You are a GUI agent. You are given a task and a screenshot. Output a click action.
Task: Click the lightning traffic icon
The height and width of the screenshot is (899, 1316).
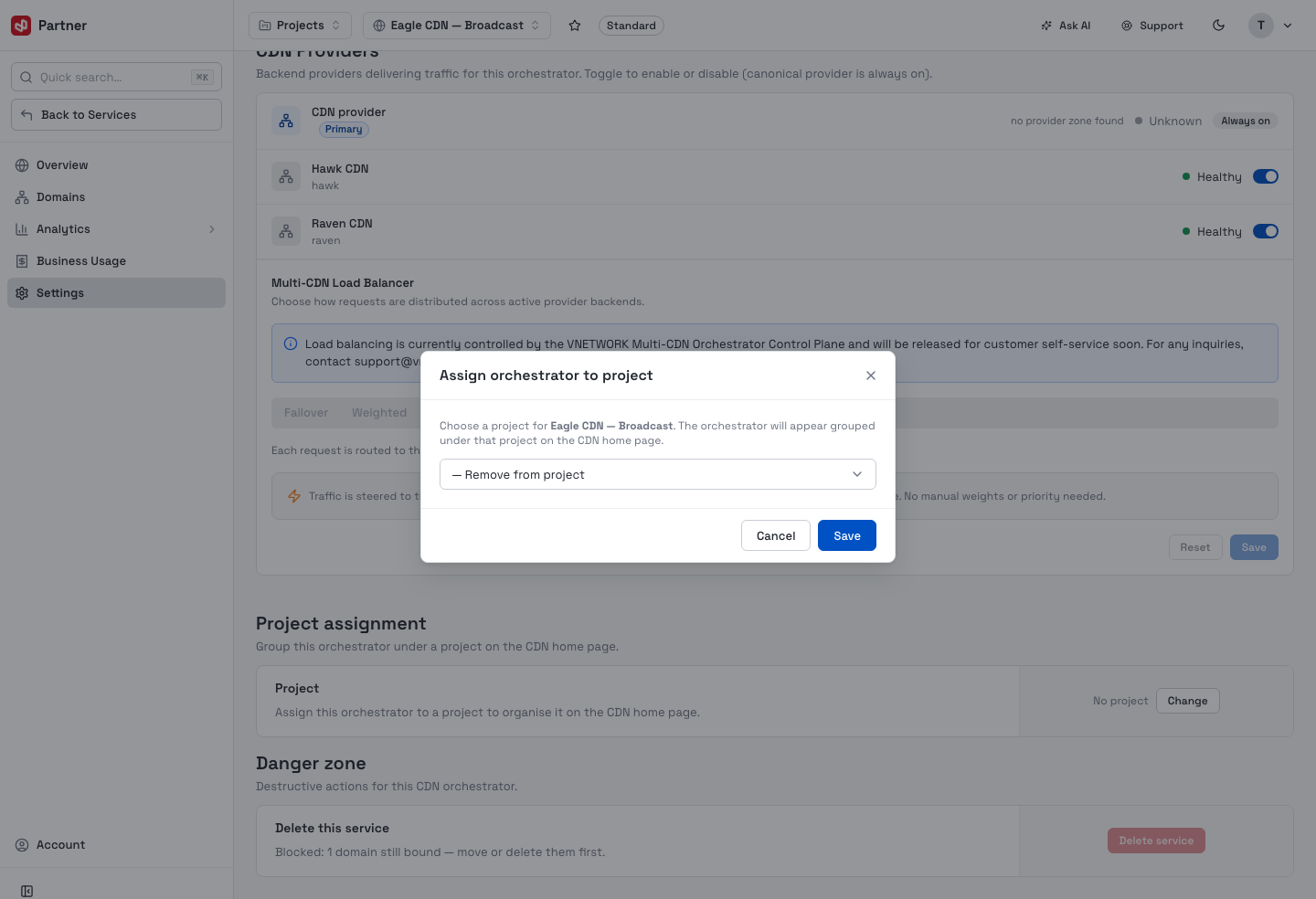click(294, 496)
